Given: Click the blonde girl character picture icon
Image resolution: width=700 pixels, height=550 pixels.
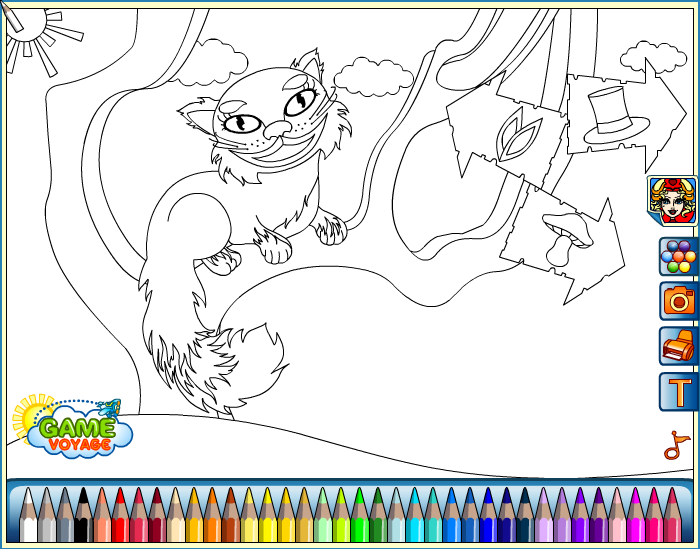Looking at the screenshot, I should coord(672,200).
